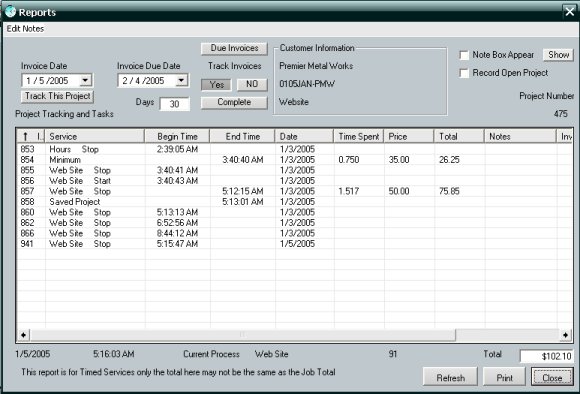Image resolution: width=580 pixels, height=394 pixels.
Task: Select Yes for Track Invoices
Action: click(x=216, y=84)
